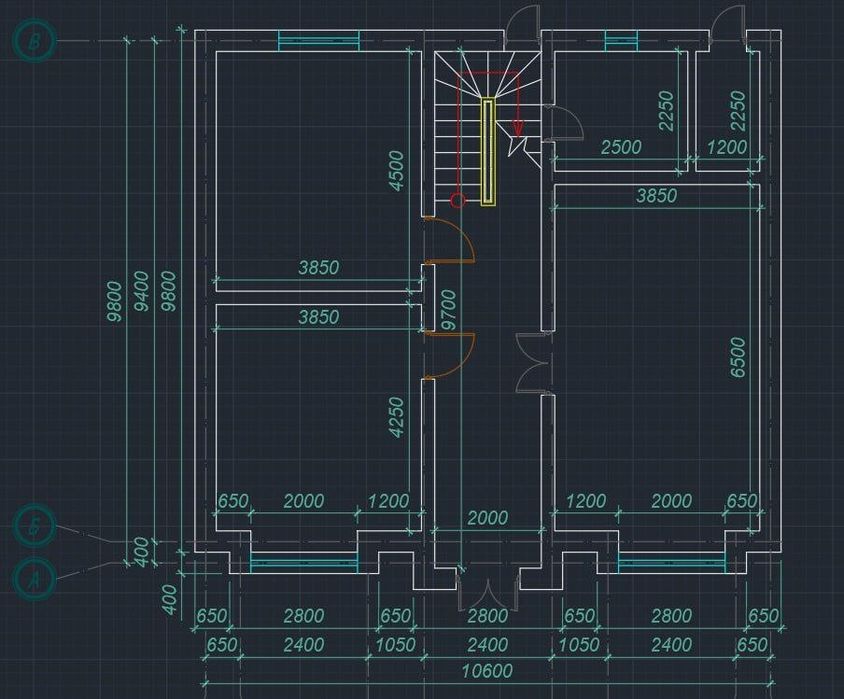Screen dimensions: 844x699
Task: Select the upper orange door swing arc
Action: click(450, 241)
